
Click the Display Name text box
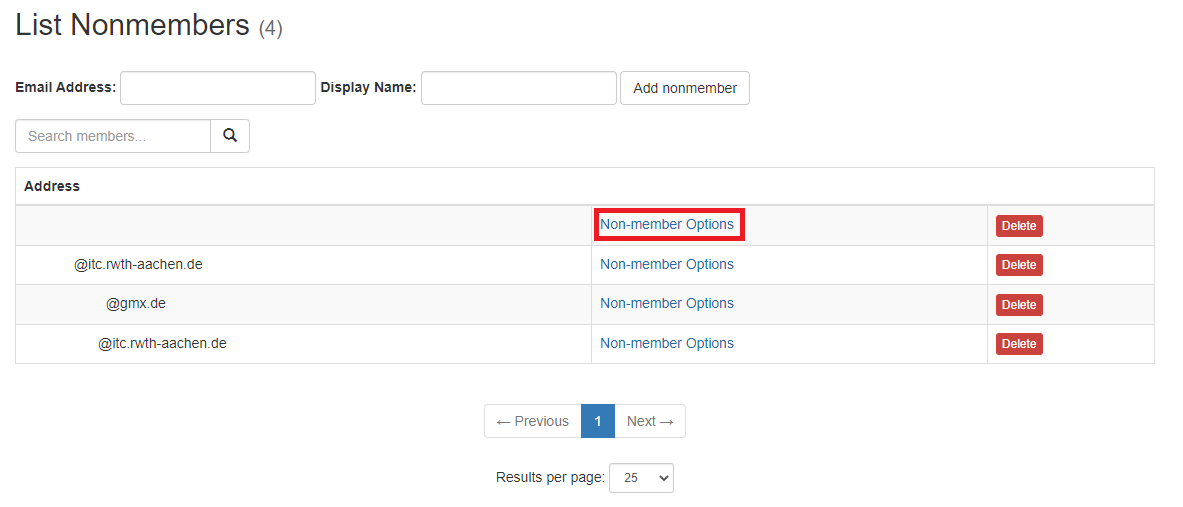click(x=518, y=88)
